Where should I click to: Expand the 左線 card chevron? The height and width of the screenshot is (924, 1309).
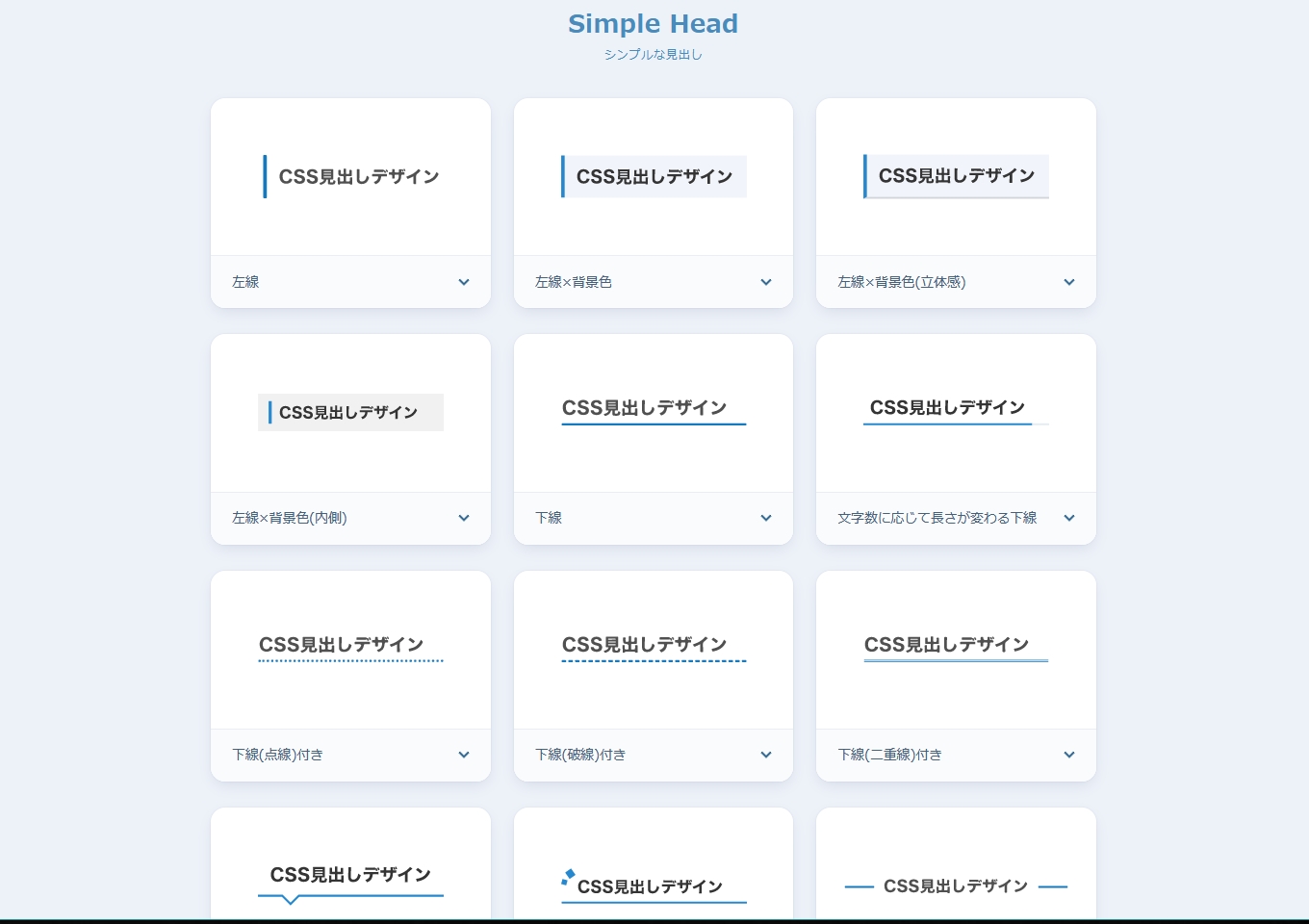click(x=464, y=282)
